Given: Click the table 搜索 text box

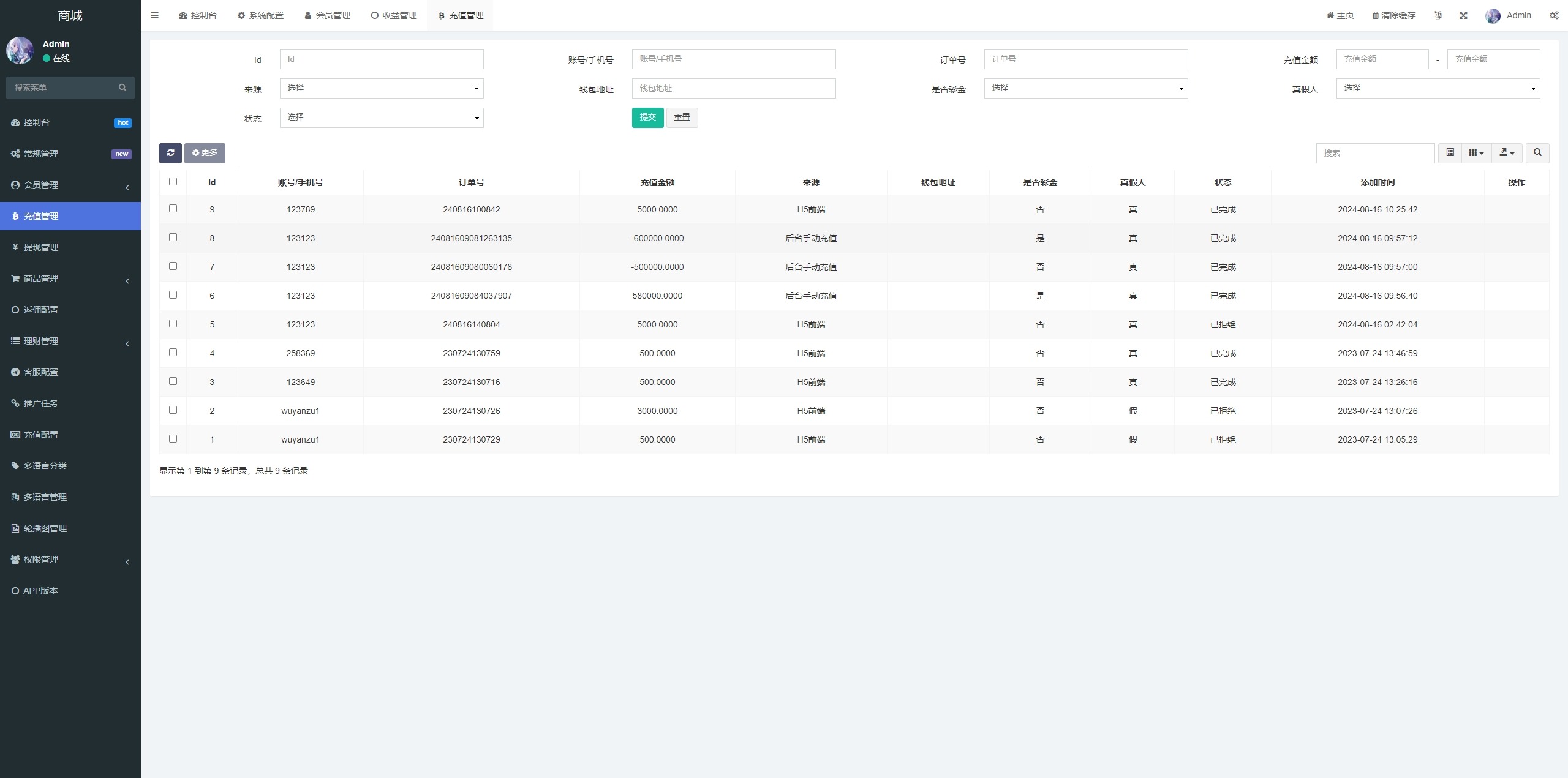Looking at the screenshot, I should click(x=1375, y=153).
